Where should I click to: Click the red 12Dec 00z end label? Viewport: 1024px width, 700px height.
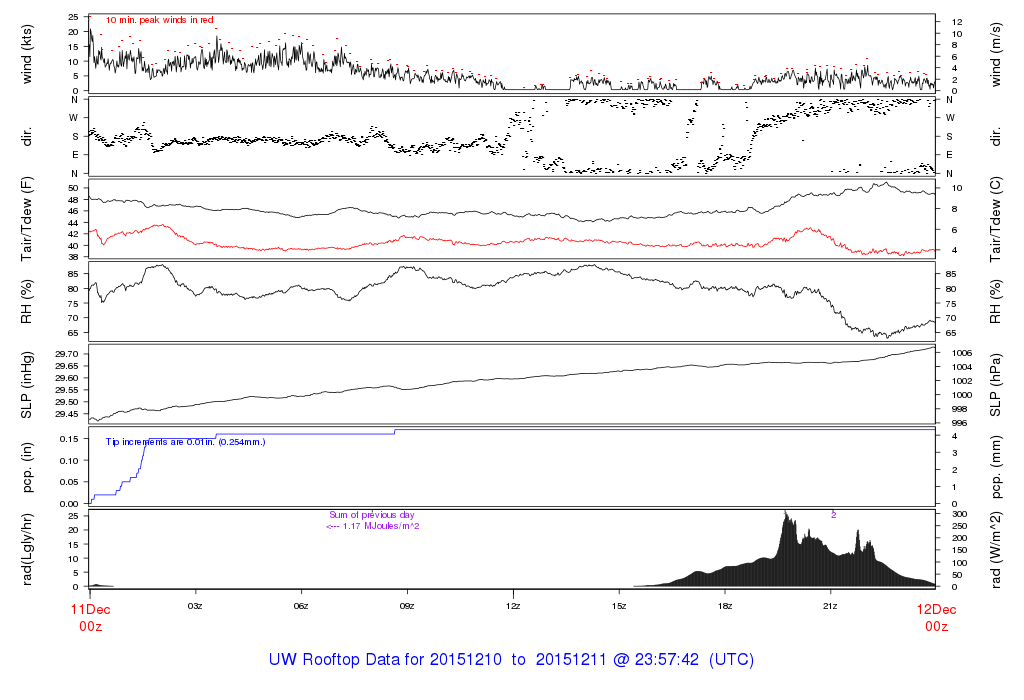pyautogui.click(x=935, y=617)
